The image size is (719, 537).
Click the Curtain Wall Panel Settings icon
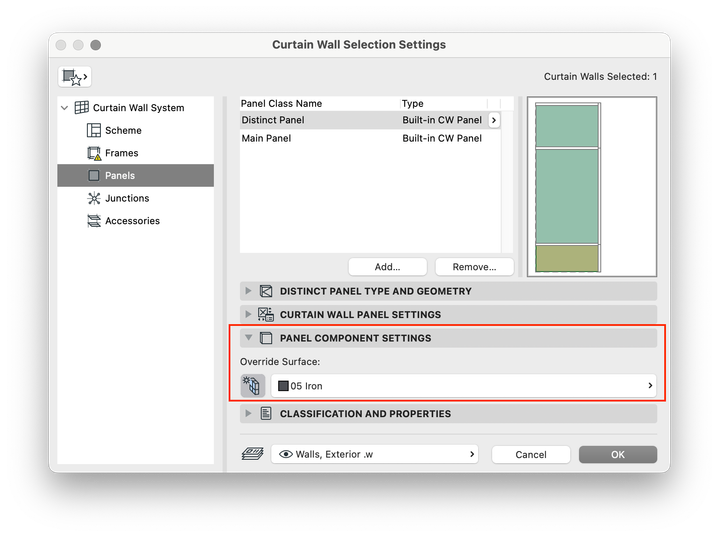coord(266,315)
